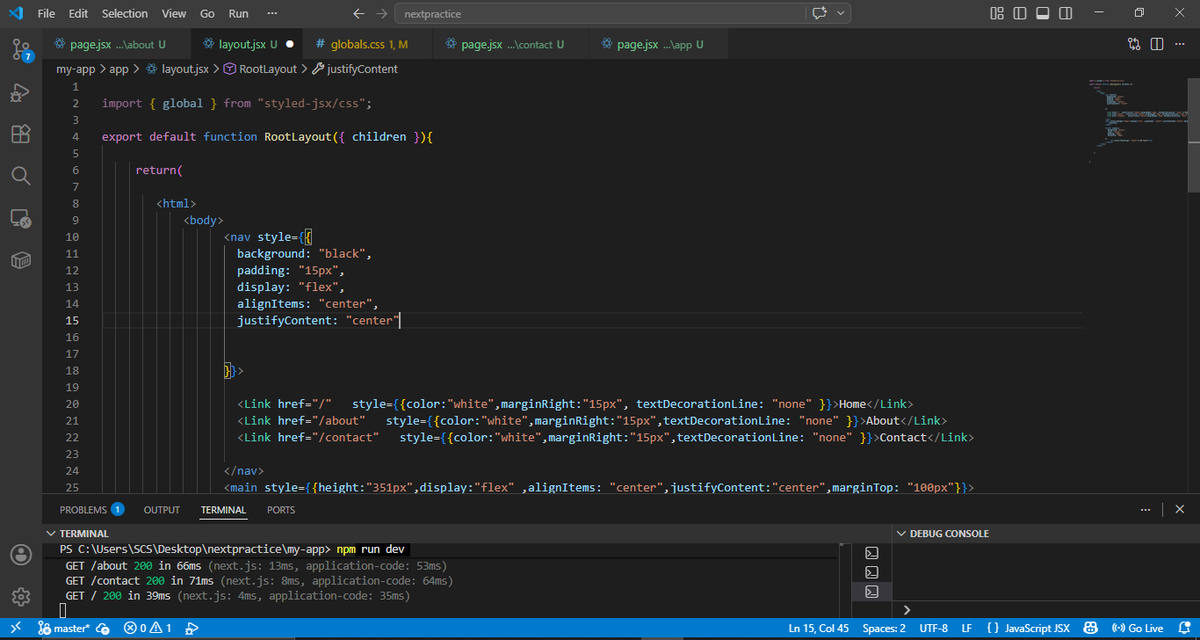The width and height of the screenshot is (1200, 640).
Task: Click justifyContent in the breadcrumb
Action: pyautogui.click(x=362, y=69)
